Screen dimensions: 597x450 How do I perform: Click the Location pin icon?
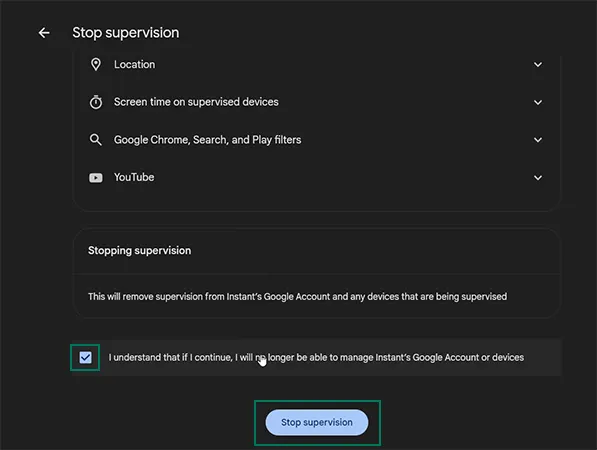pos(96,64)
